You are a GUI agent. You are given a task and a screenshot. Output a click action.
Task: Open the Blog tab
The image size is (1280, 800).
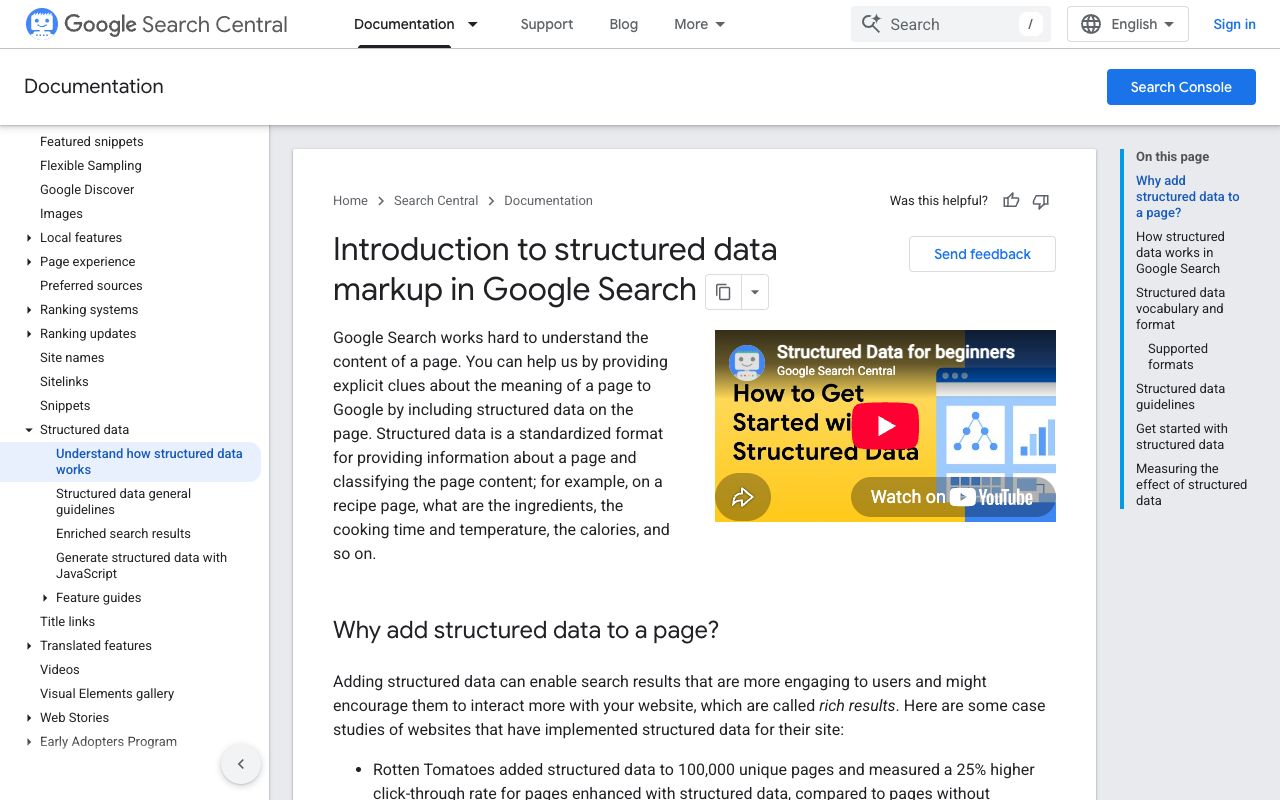[x=624, y=24]
